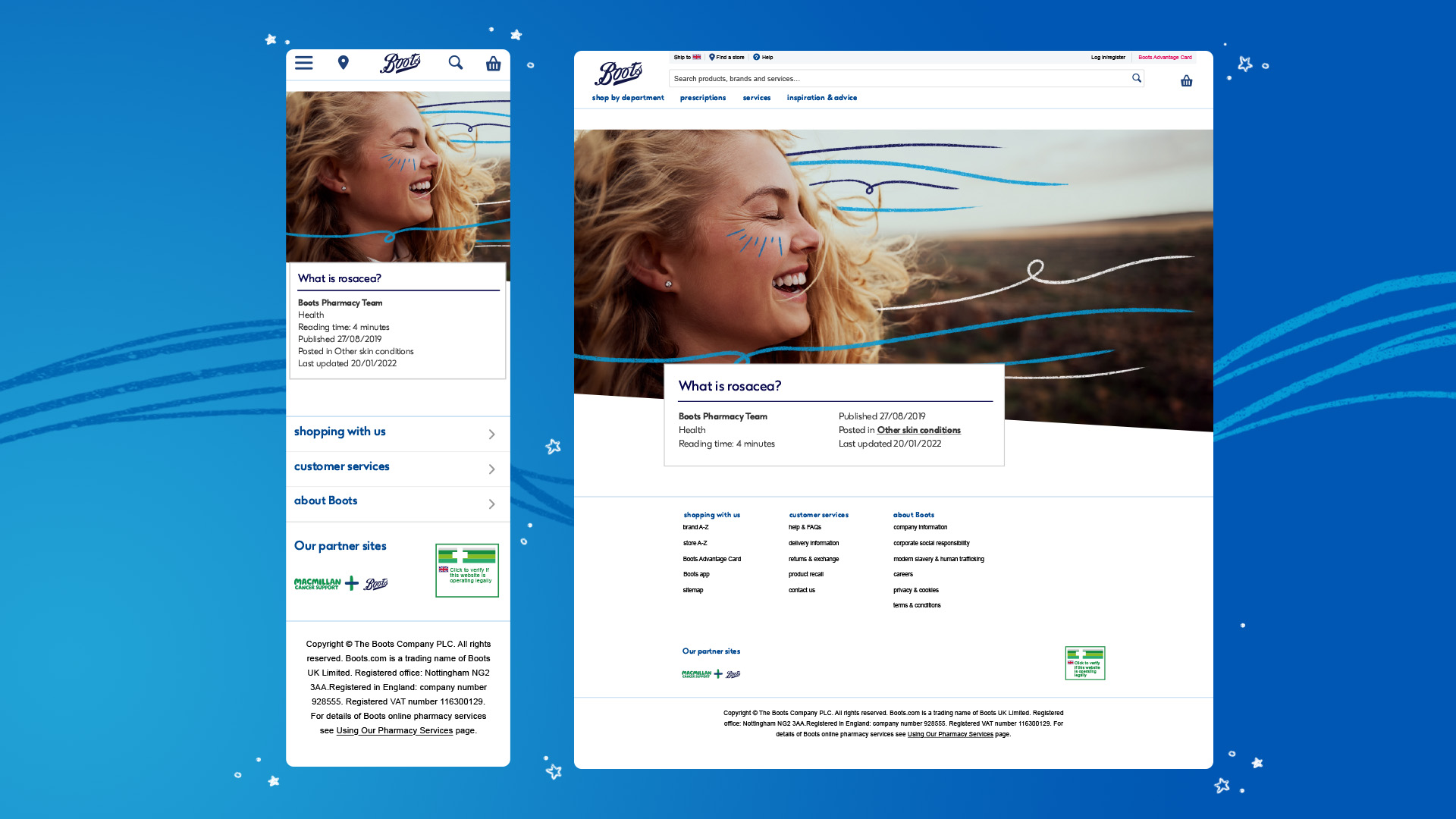Image resolution: width=1456 pixels, height=819 pixels.
Task: Open brand A-Z footer link
Action: pyautogui.click(x=695, y=527)
